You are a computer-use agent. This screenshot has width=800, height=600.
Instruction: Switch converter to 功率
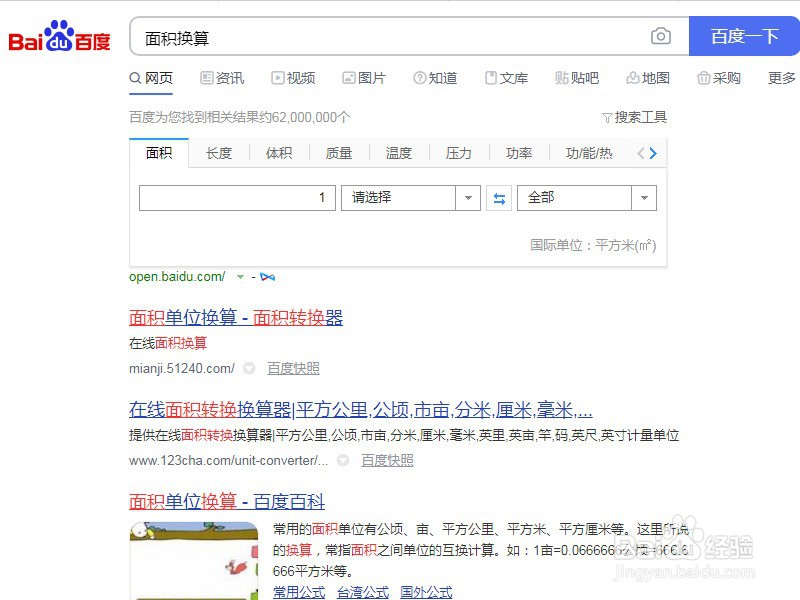coord(519,153)
